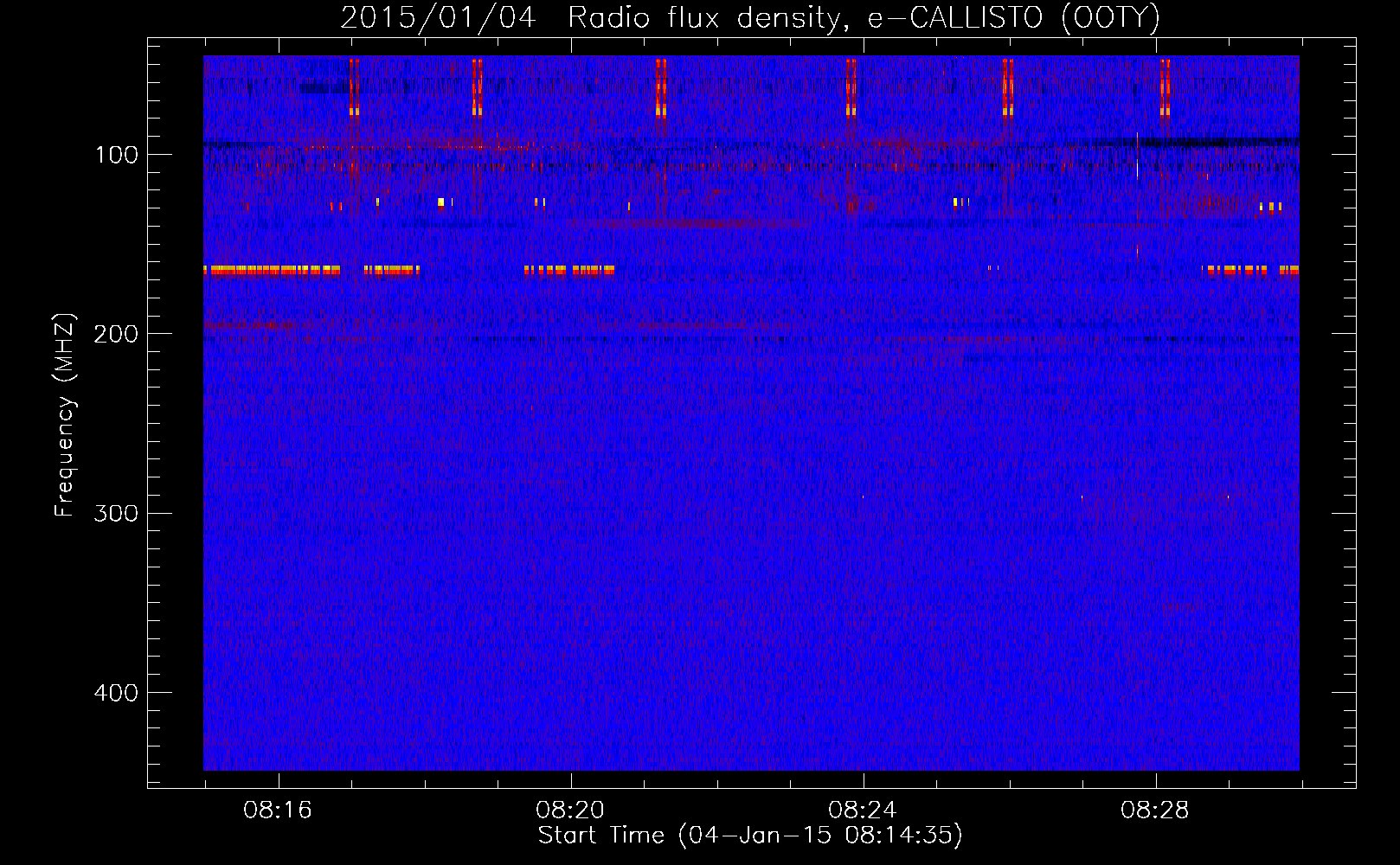Click the 08:16 time tick label
1400x865 pixels.
tap(278, 811)
